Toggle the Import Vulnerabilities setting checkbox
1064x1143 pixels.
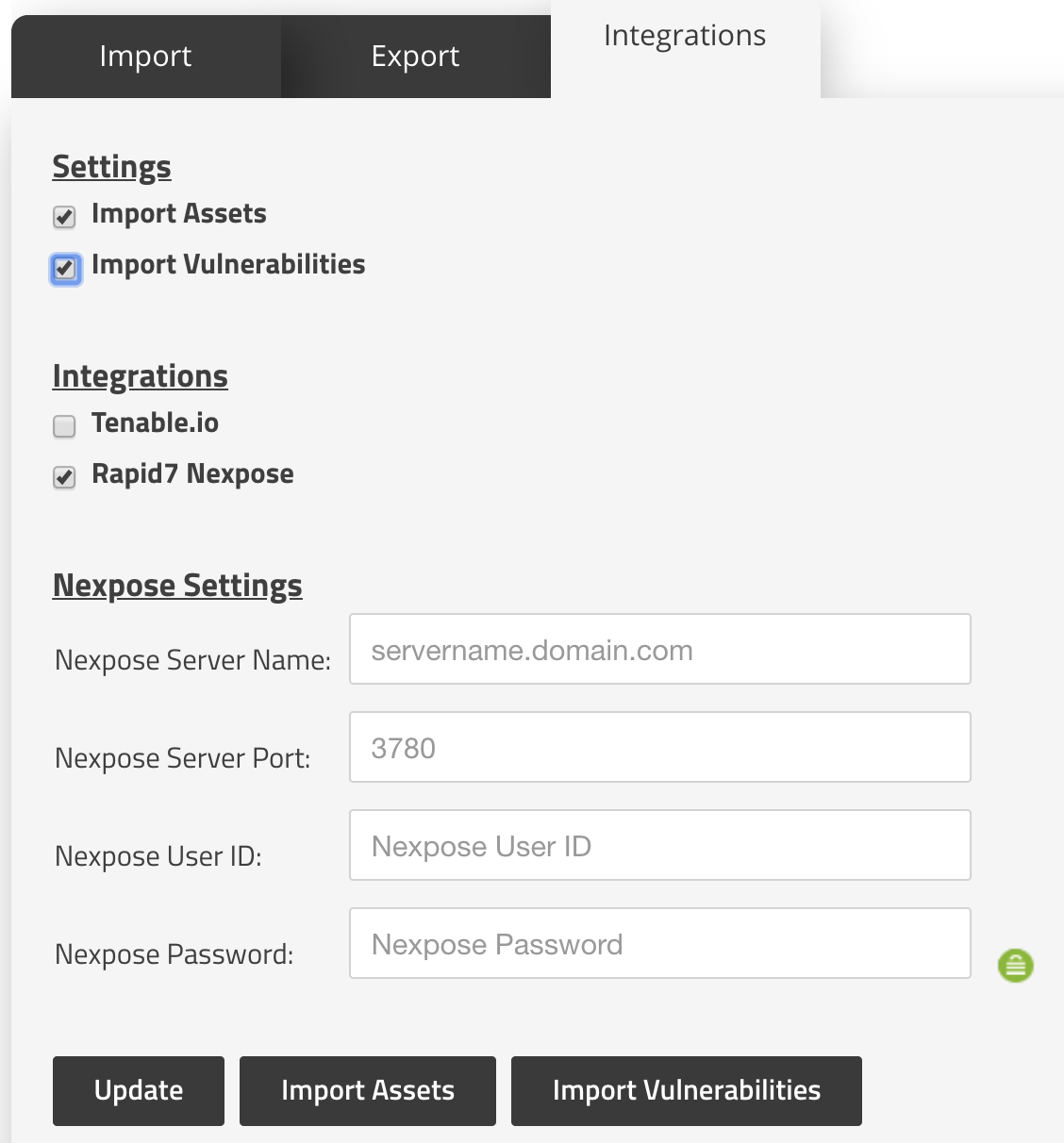pyautogui.click(x=65, y=269)
